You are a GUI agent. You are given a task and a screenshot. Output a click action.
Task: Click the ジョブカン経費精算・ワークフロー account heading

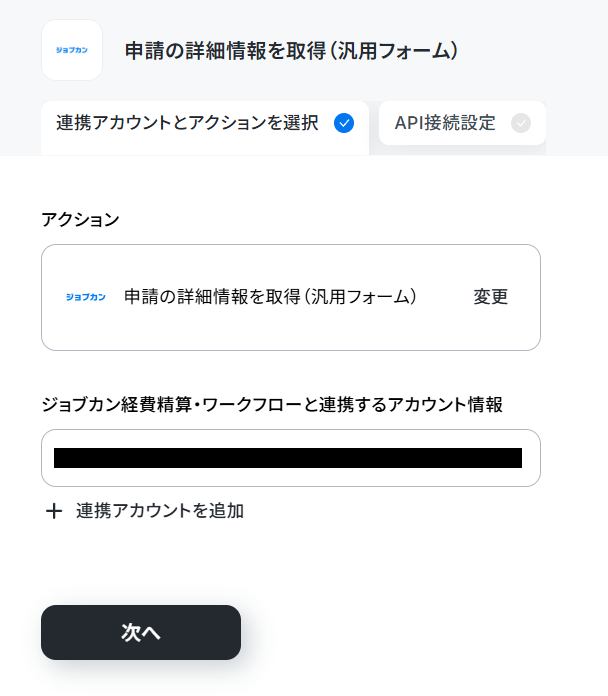point(272,404)
